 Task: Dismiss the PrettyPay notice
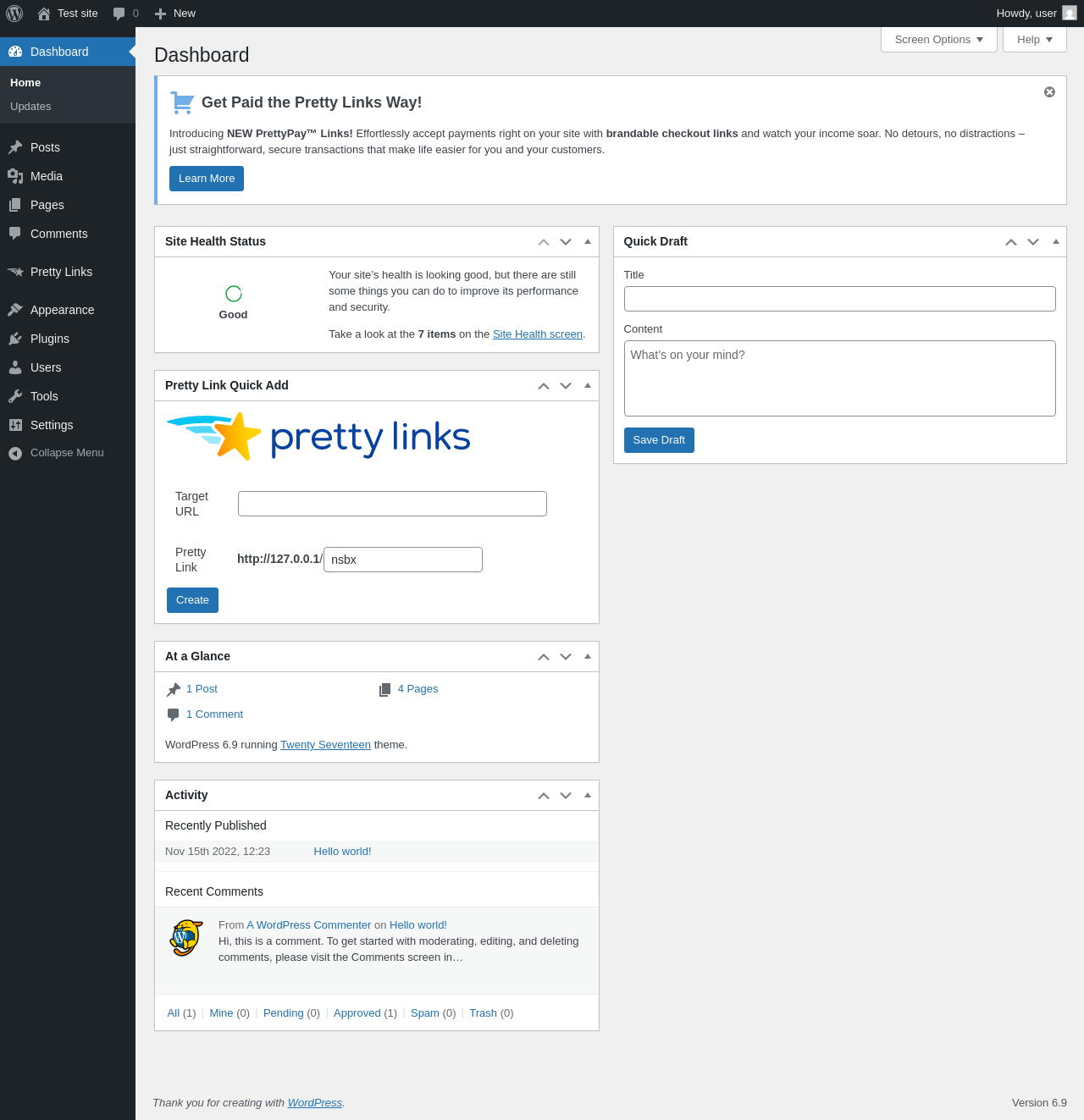pyautogui.click(x=1049, y=92)
